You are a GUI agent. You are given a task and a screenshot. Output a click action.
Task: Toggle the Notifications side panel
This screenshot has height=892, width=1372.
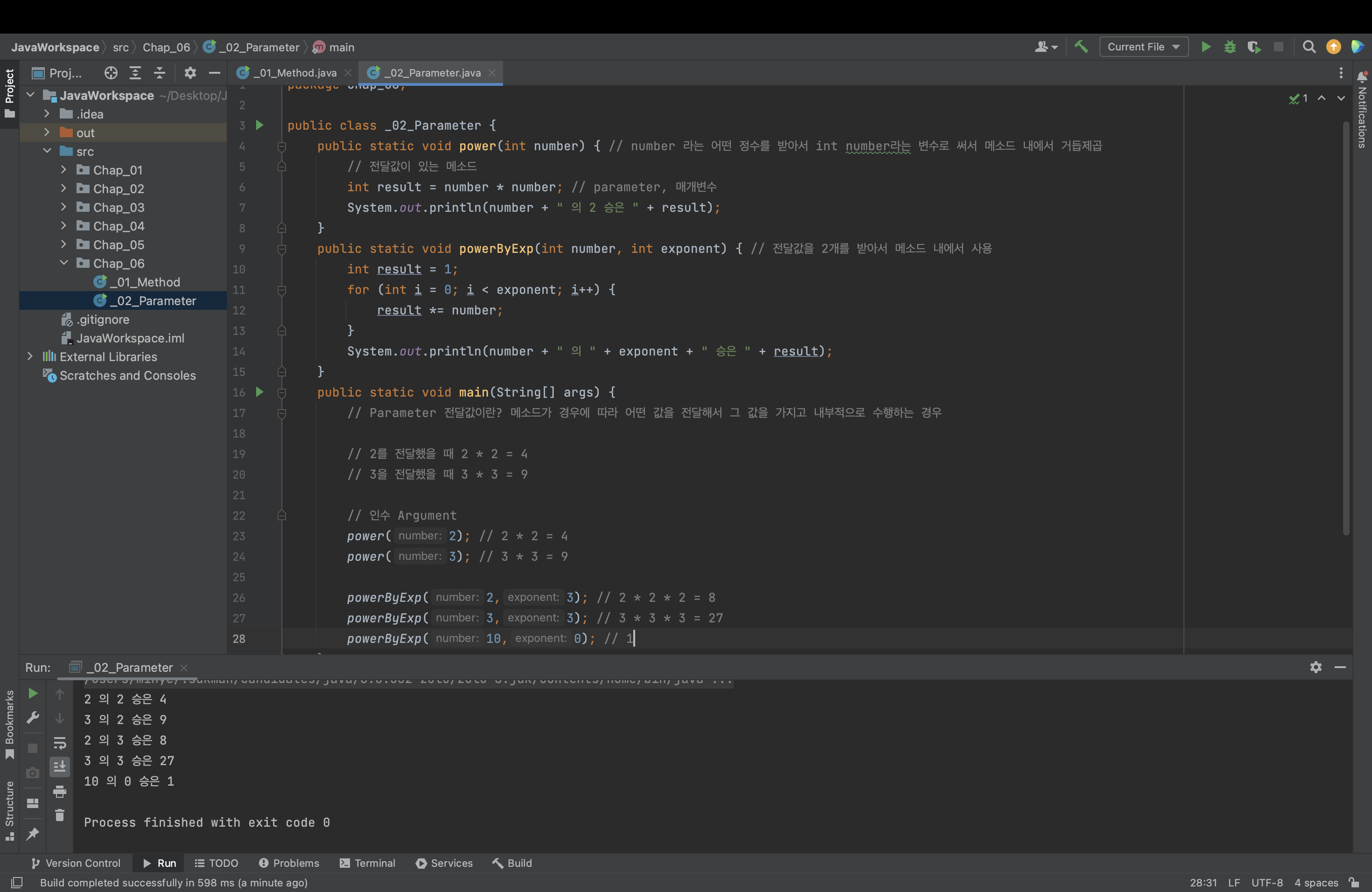point(1362,110)
